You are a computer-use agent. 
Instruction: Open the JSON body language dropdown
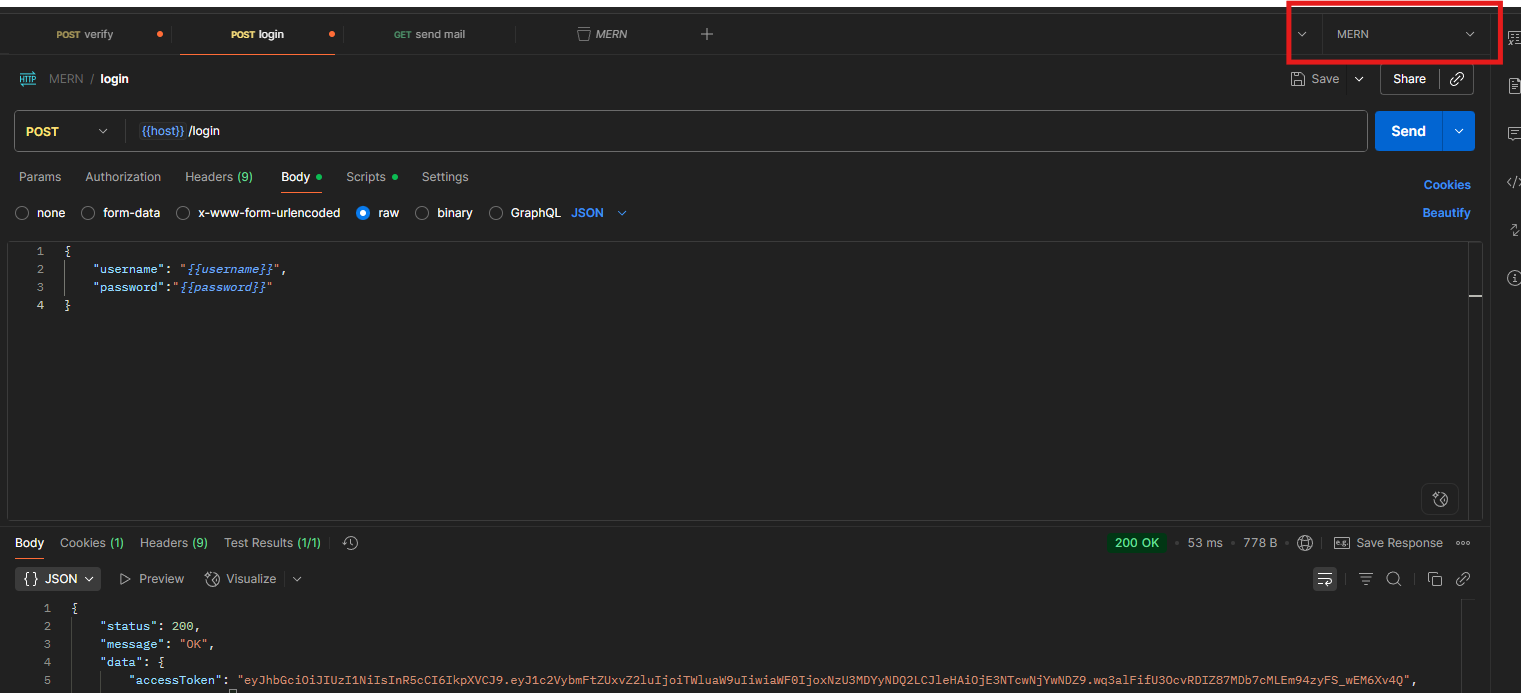pyautogui.click(x=599, y=213)
